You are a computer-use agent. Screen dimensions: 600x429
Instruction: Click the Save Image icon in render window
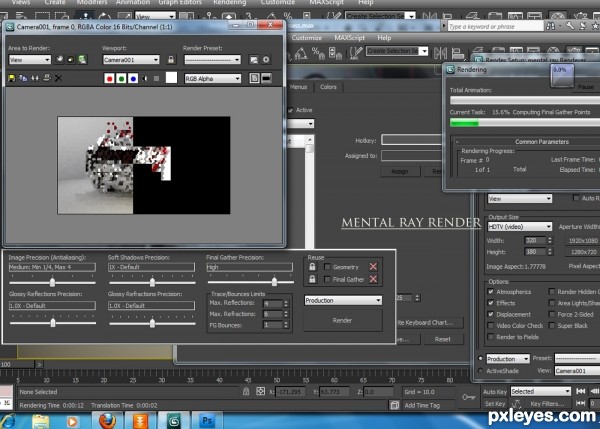coord(12,78)
